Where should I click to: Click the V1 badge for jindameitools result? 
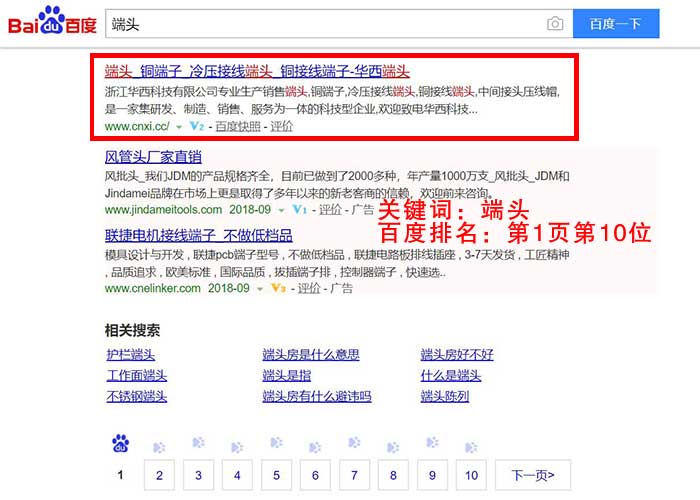pos(300,209)
